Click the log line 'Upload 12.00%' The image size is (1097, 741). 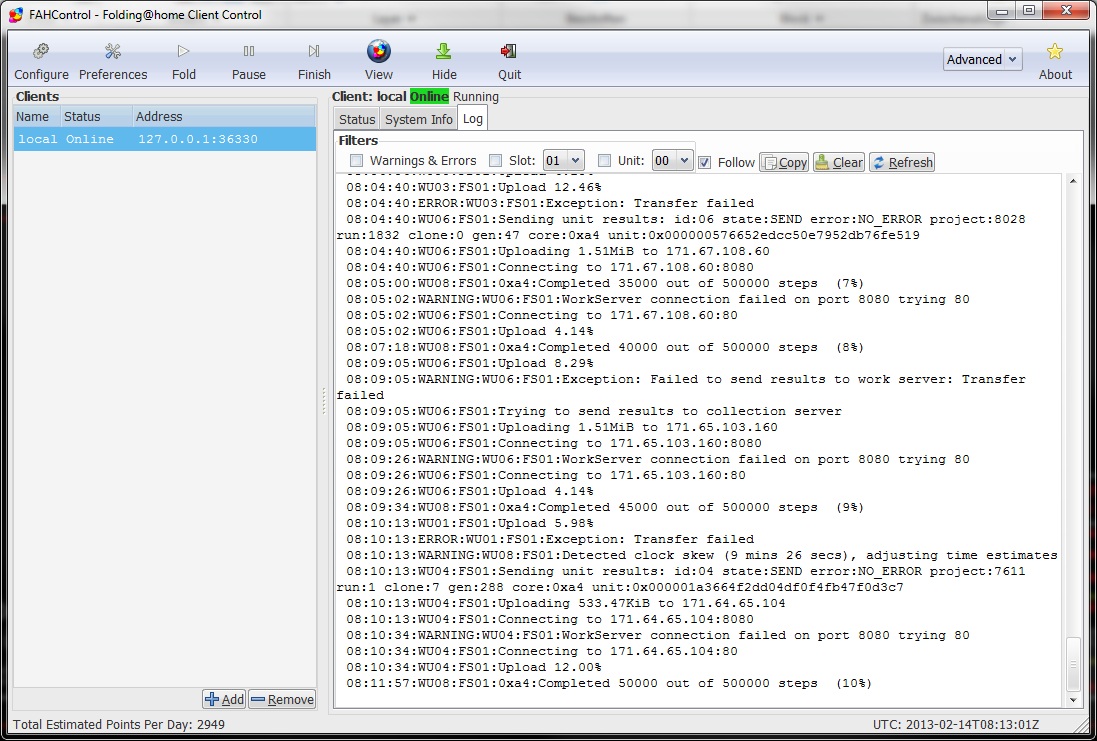pyautogui.click(x=474, y=668)
